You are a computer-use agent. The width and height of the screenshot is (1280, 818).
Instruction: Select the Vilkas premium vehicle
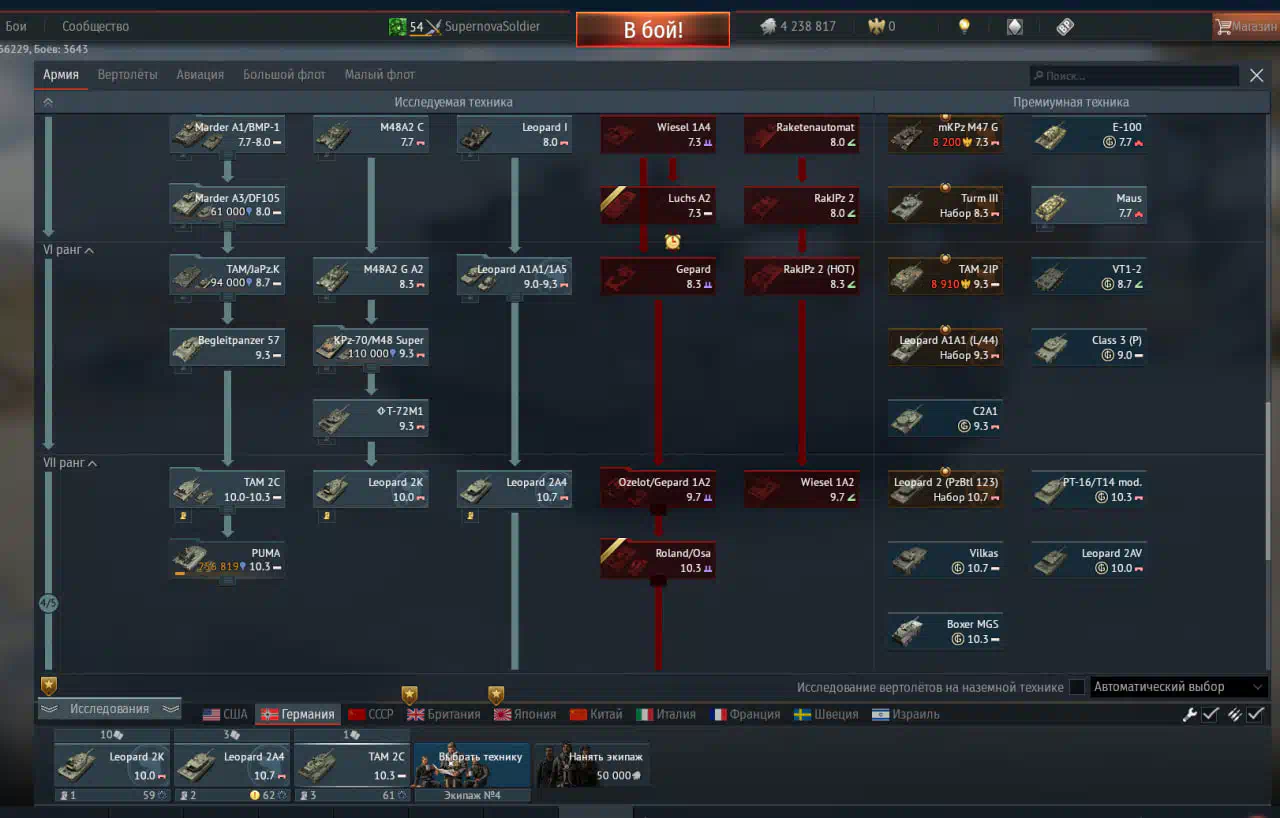tap(946, 560)
